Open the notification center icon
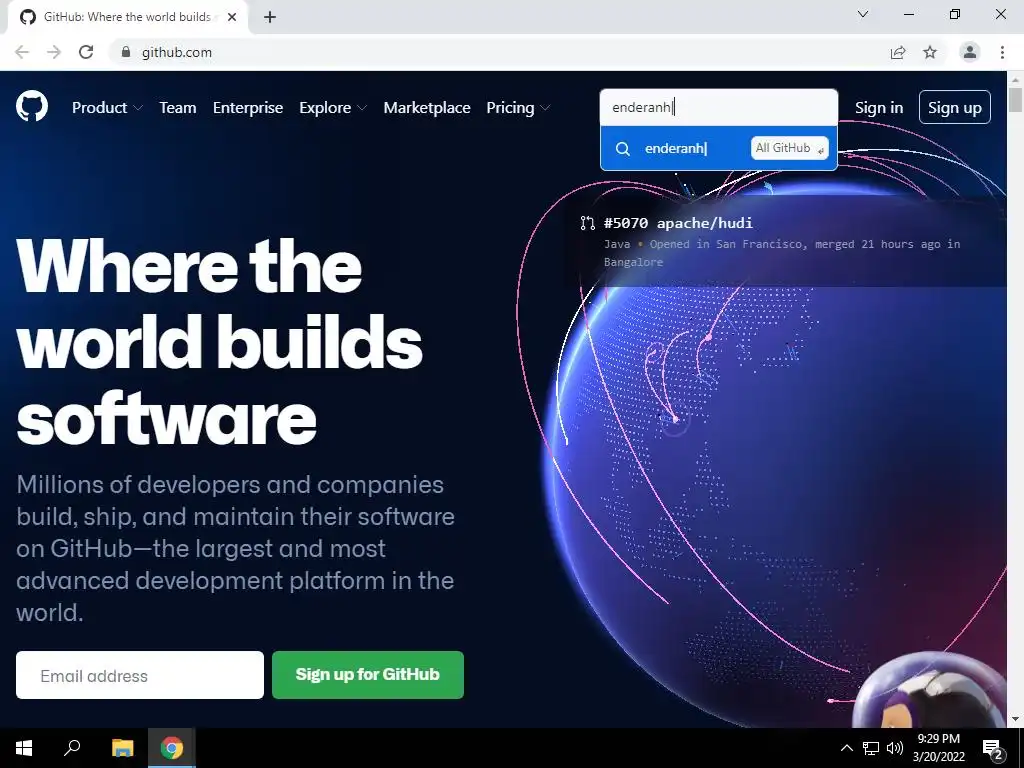1024x768 pixels. 992,748
